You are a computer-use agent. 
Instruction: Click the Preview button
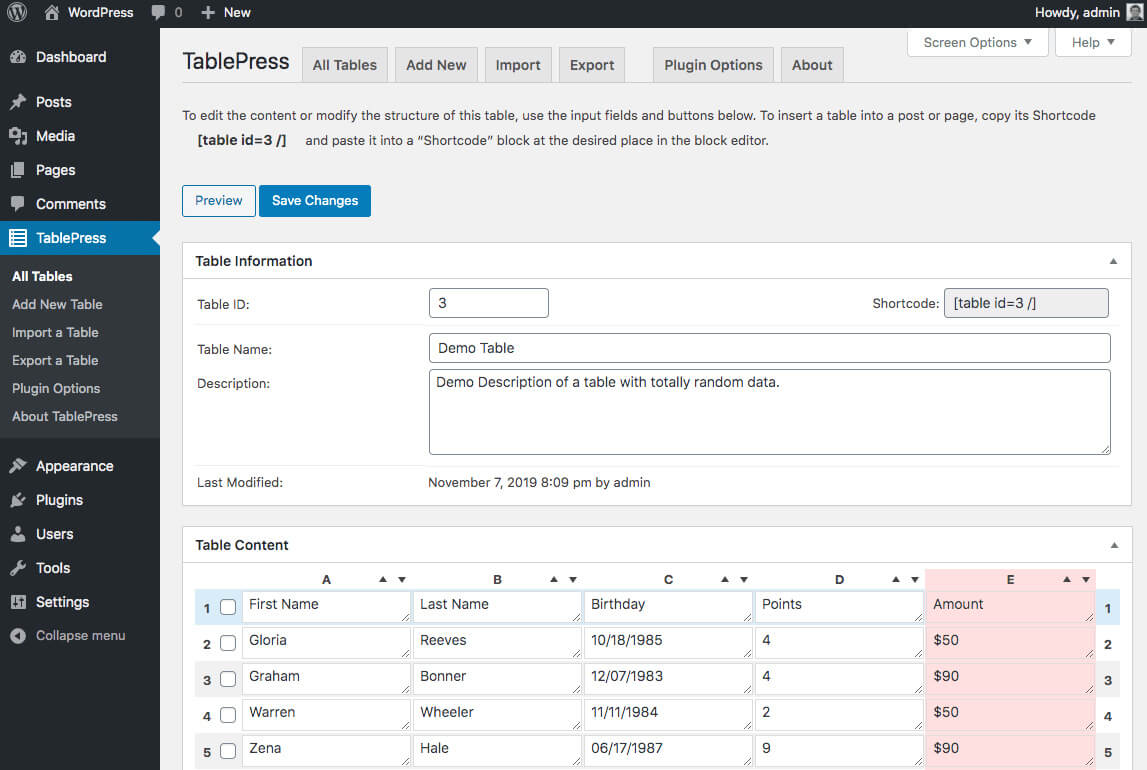(x=219, y=200)
